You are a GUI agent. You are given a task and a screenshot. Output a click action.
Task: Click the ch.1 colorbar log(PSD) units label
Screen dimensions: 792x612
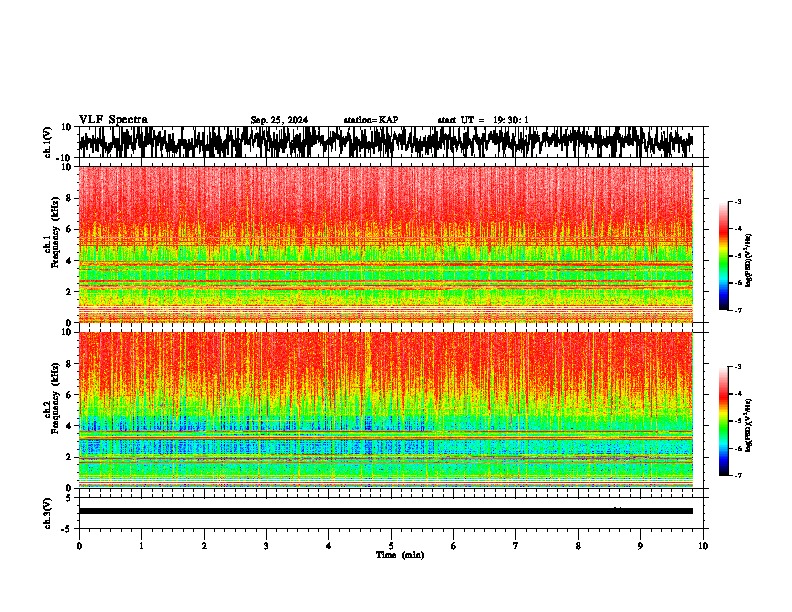[749, 261]
